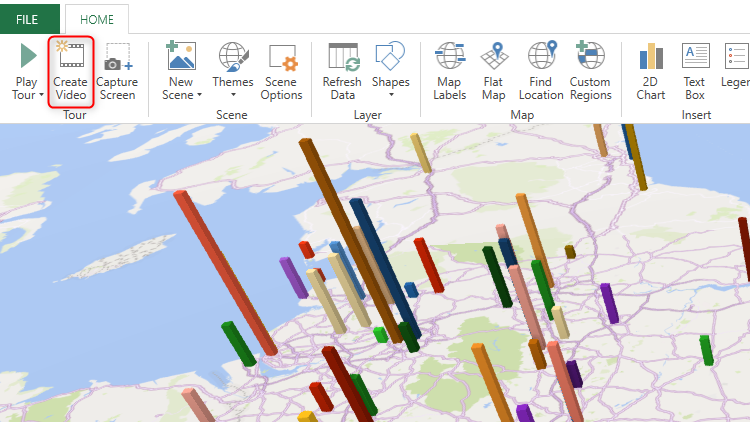Switch to the HOME tab
The image size is (750, 422).
click(96, 19)
